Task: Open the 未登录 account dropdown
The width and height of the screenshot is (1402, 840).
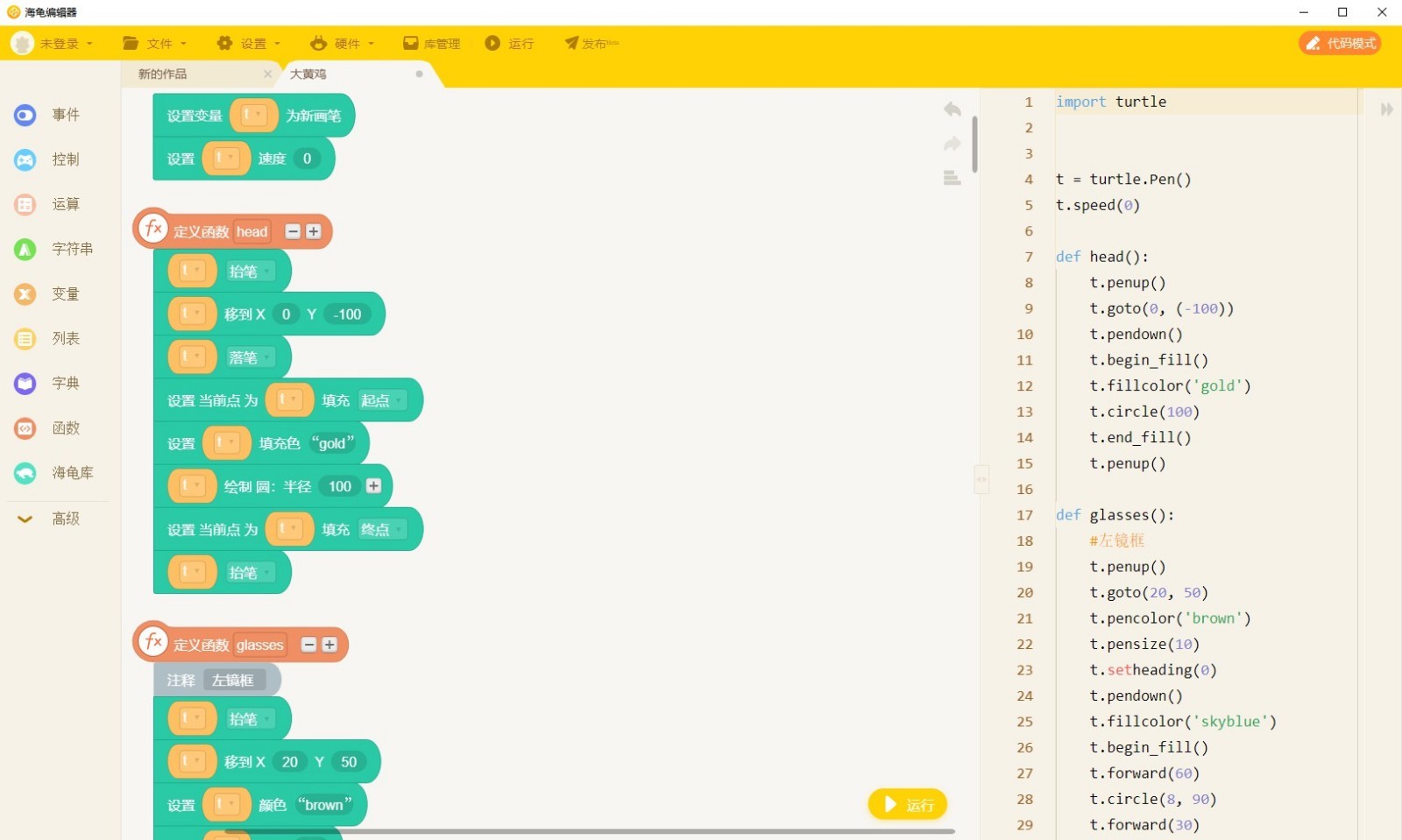Action: tap(53, 43)
